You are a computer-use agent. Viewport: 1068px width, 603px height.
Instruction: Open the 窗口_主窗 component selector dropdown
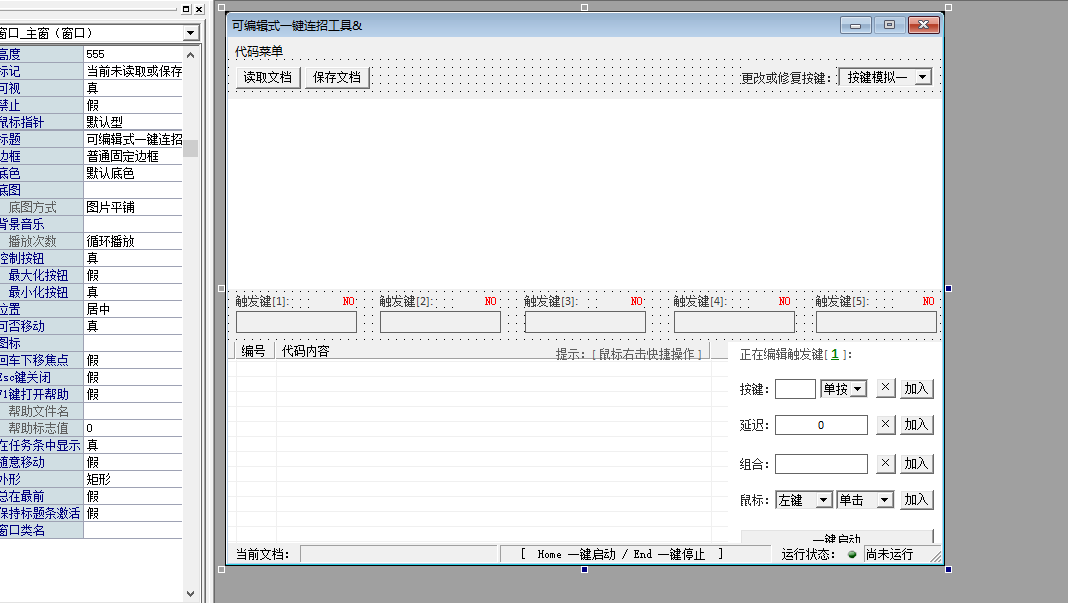click(x=190, y=33)
